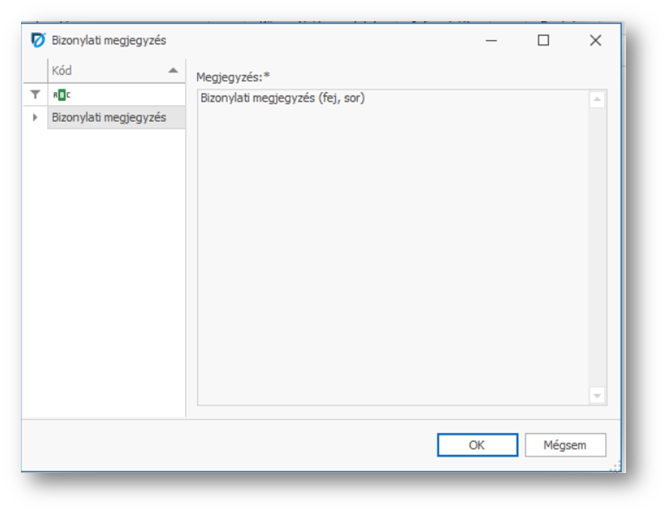This screenshot has height=515, width=668.
Task: Click the empty header cell left of Kód
Action: click(x=35, y=71)
